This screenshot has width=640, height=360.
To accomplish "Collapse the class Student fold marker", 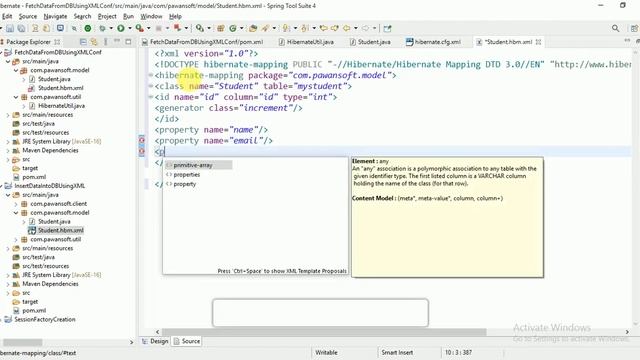I will coord(150,86).
